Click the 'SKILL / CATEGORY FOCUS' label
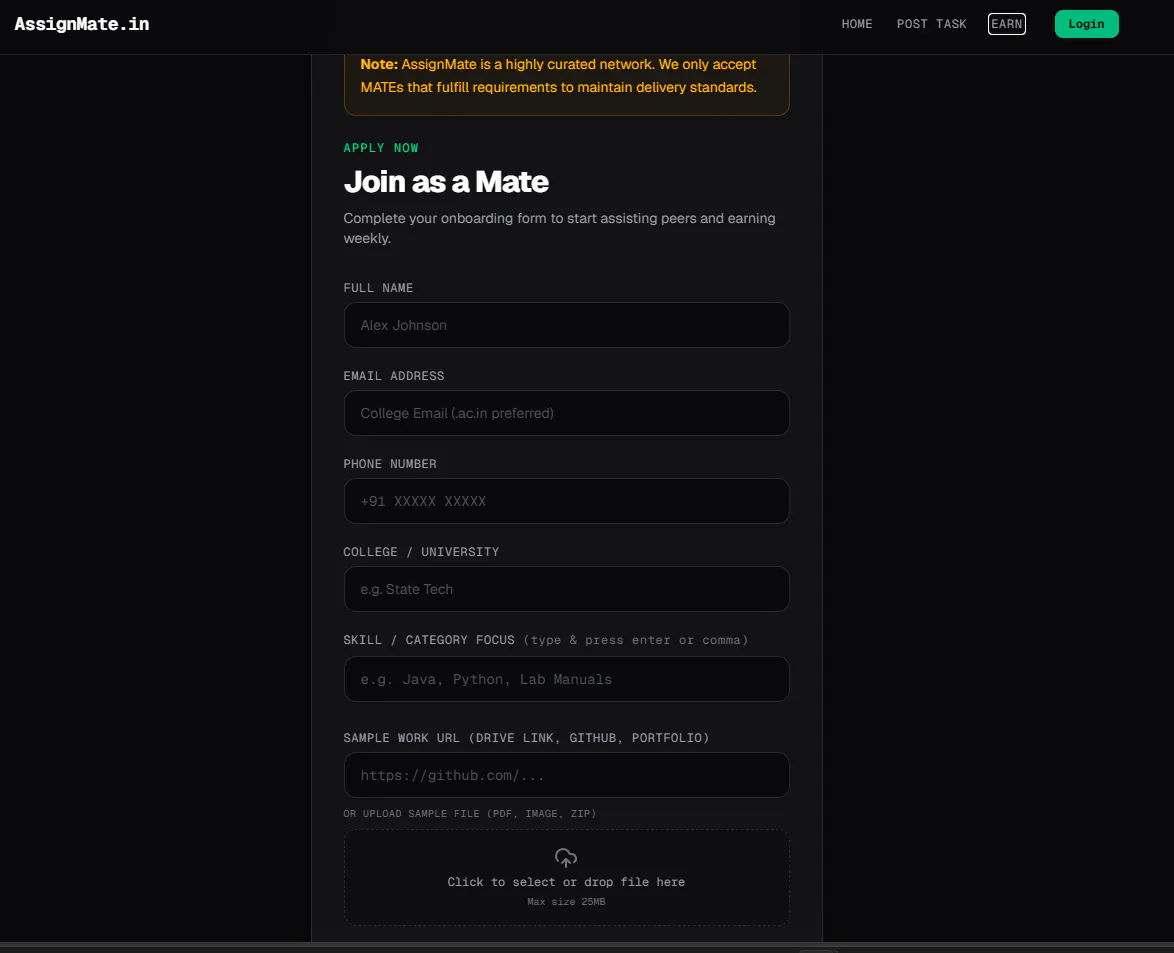 [x=429, y=640]
